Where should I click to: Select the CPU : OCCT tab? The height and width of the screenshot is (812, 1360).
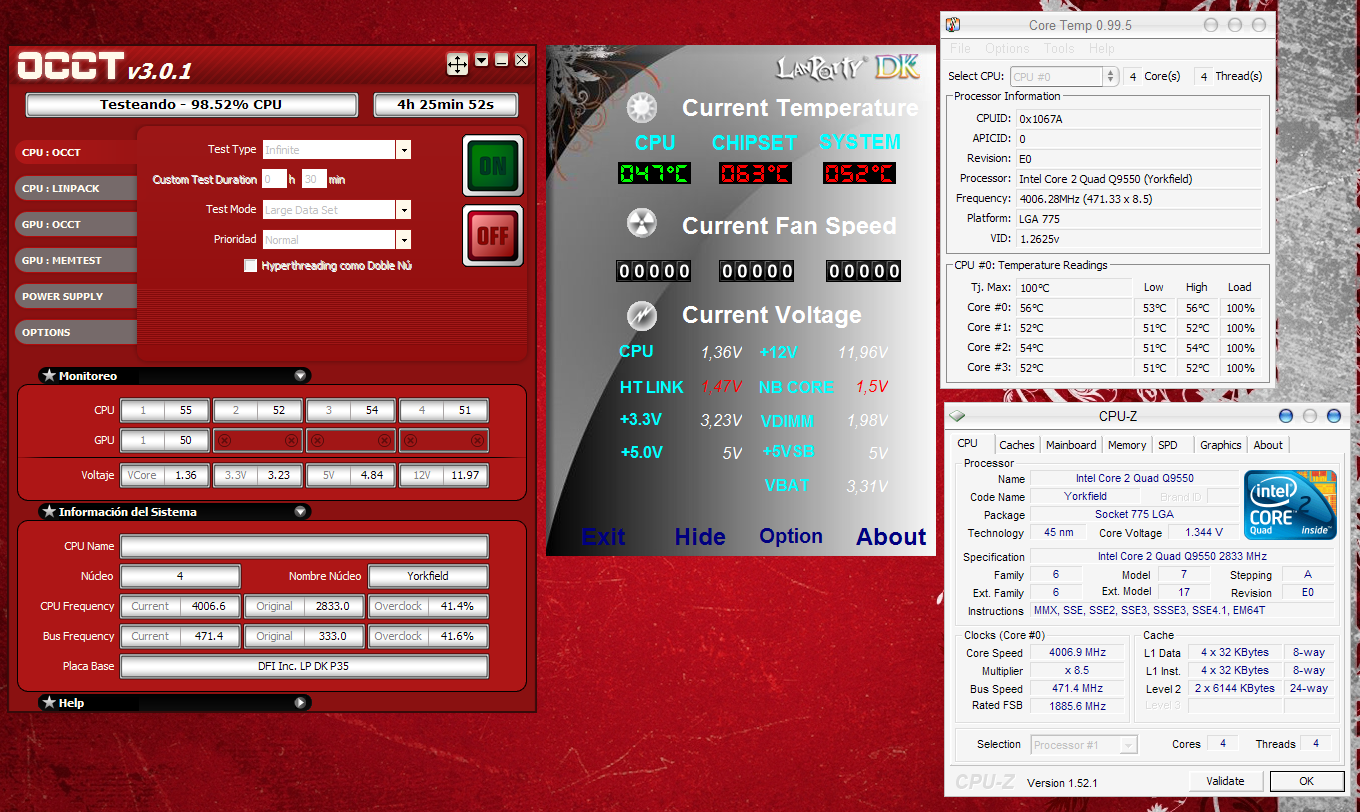(76, 152)
